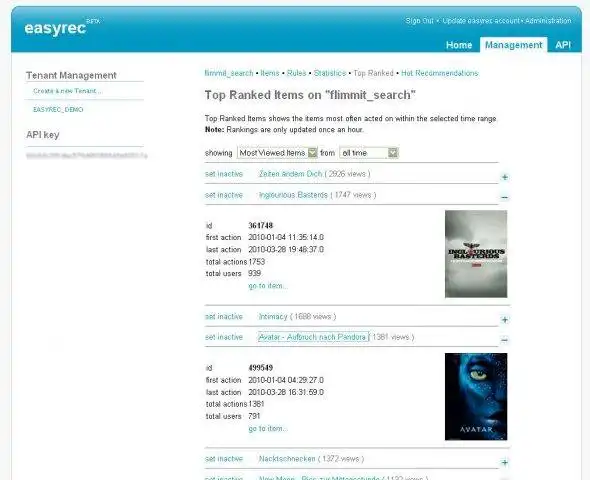The height and width of the screenshot is (480, 590).
Task: Collapse the Inglourious Basterds details
Action: point(505,197)
